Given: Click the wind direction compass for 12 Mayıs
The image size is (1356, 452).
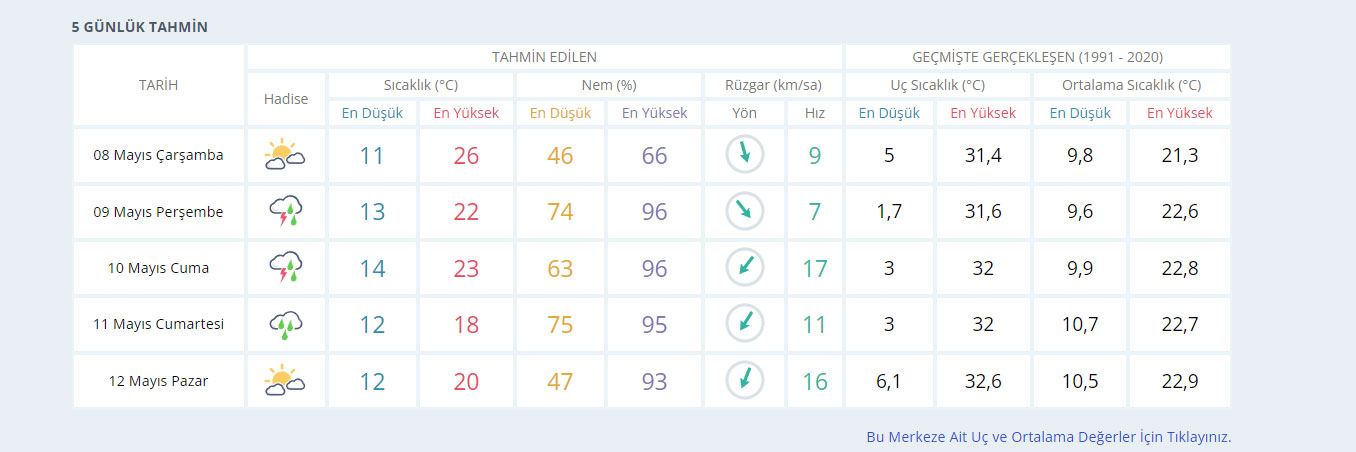Looking at the screenshot, I should pyautogui.click(x=744, y=381).
